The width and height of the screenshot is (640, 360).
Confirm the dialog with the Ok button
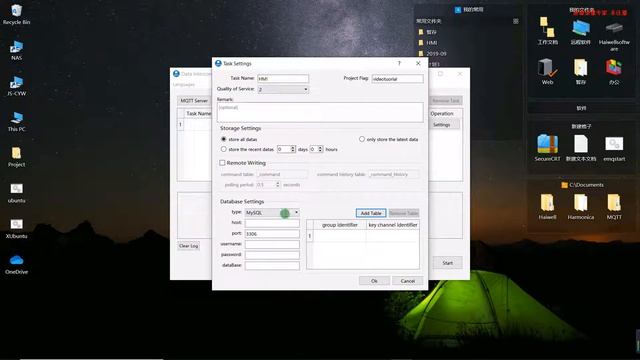click(x=374, y=281)
